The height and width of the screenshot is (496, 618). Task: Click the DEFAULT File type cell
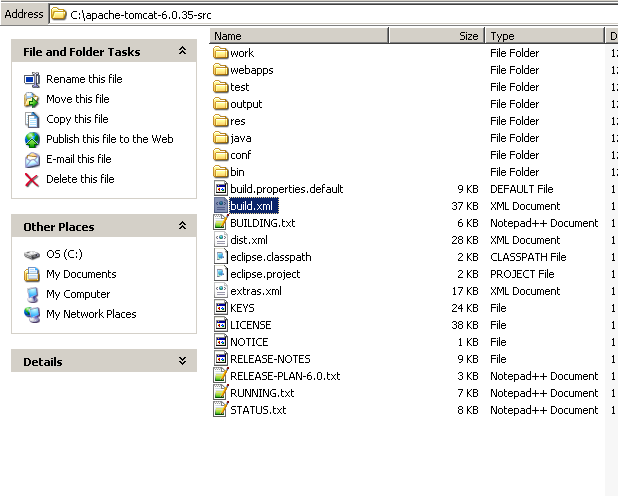click(521, 189)
